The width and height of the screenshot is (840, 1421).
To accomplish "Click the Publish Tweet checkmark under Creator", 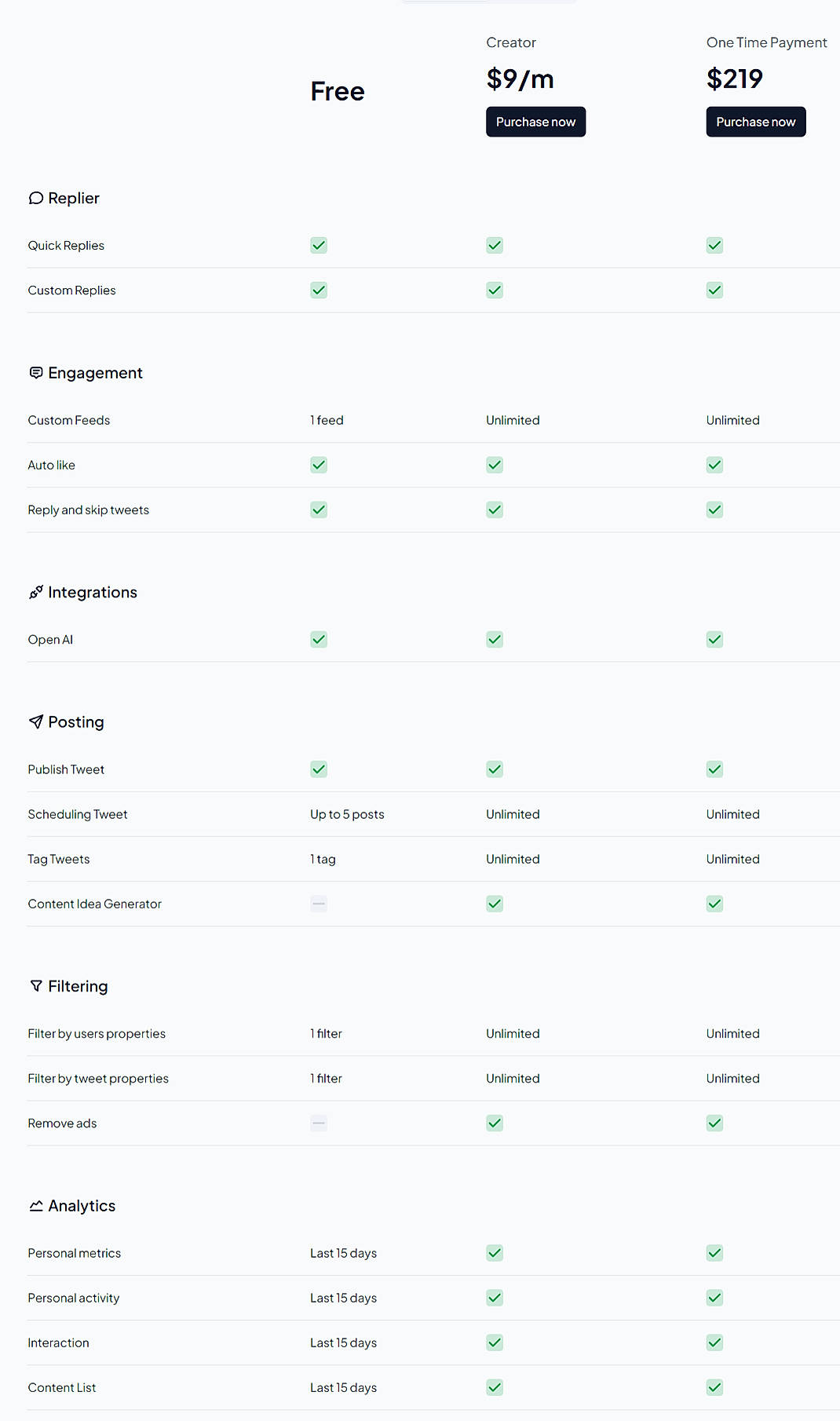I will pyautogui.click(x=495, y=769).
